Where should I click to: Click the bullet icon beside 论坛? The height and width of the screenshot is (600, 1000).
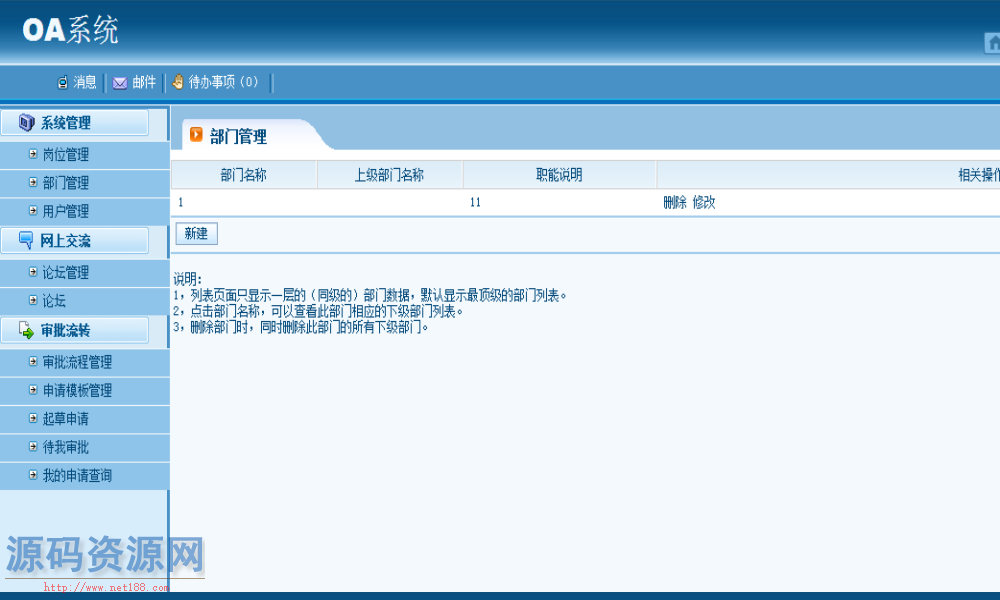(33, 300)
